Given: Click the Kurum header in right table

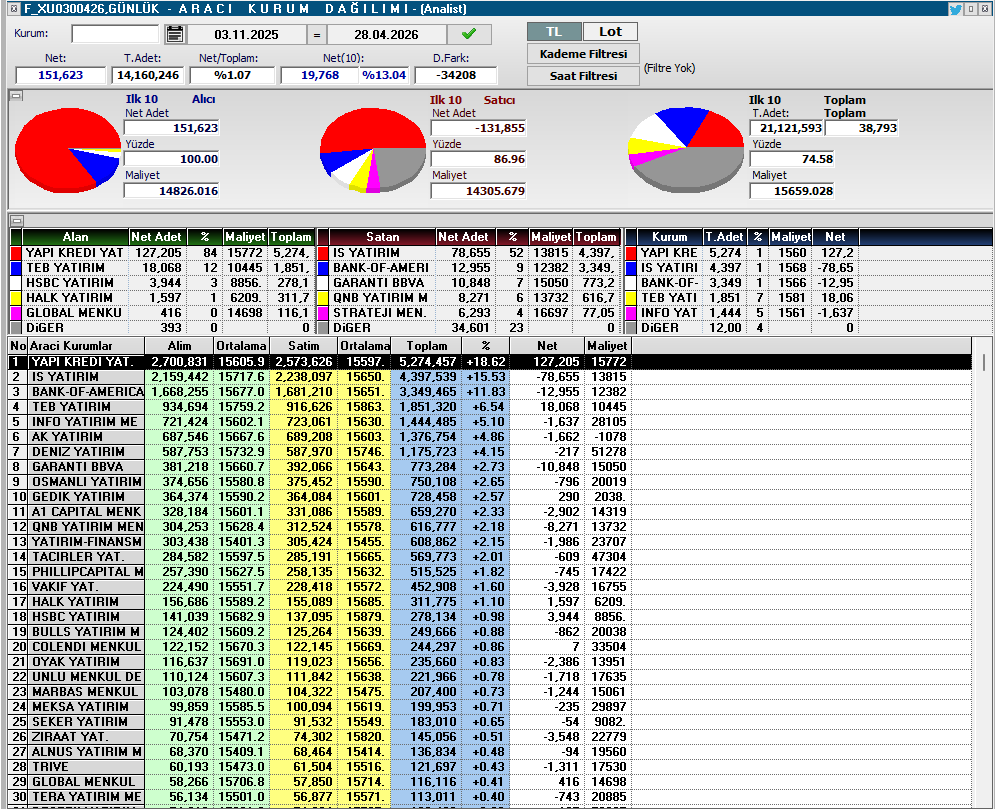Looking at the screenshot, I should [x=669, y=237].
